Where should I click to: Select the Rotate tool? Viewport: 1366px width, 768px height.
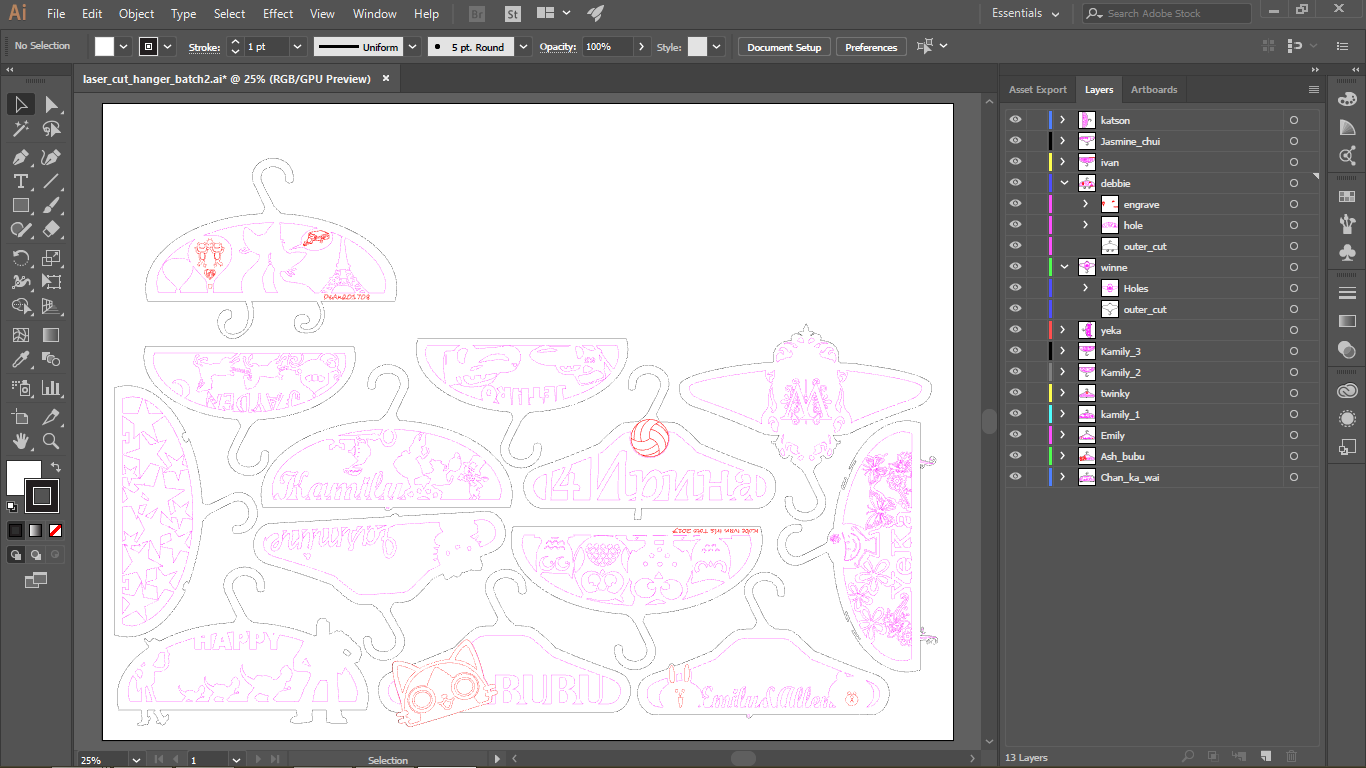point(20,257)
